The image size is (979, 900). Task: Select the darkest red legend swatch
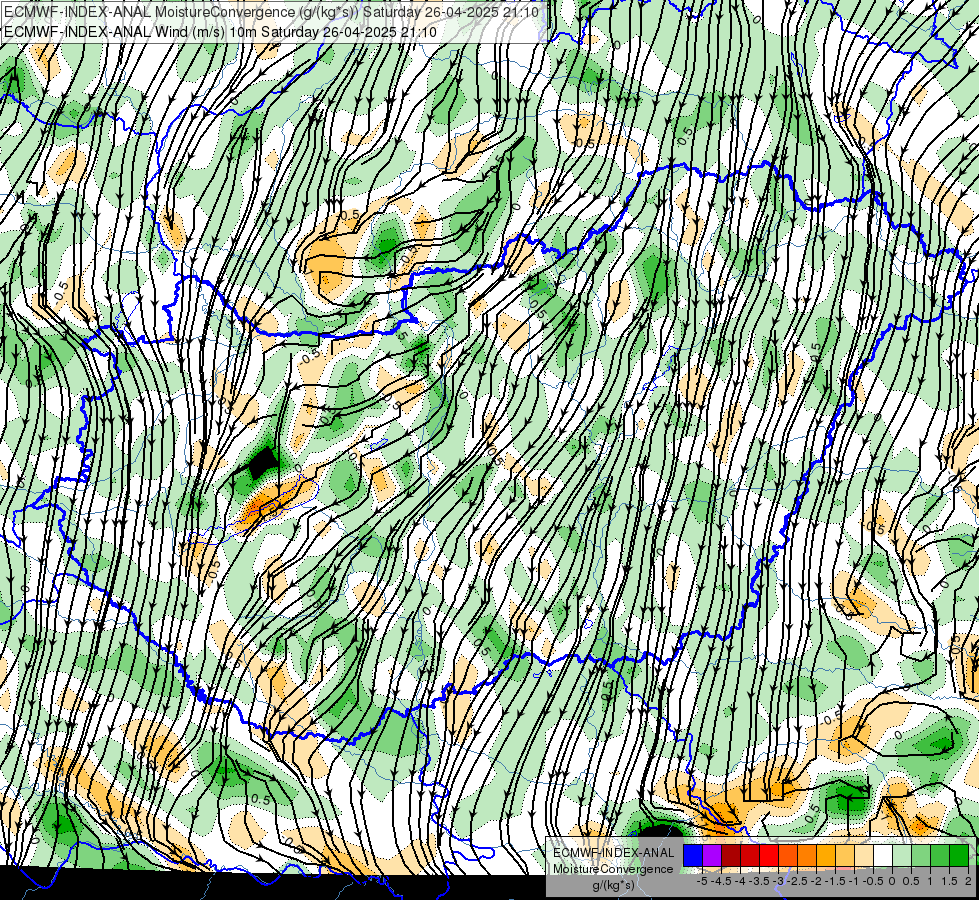731,855
